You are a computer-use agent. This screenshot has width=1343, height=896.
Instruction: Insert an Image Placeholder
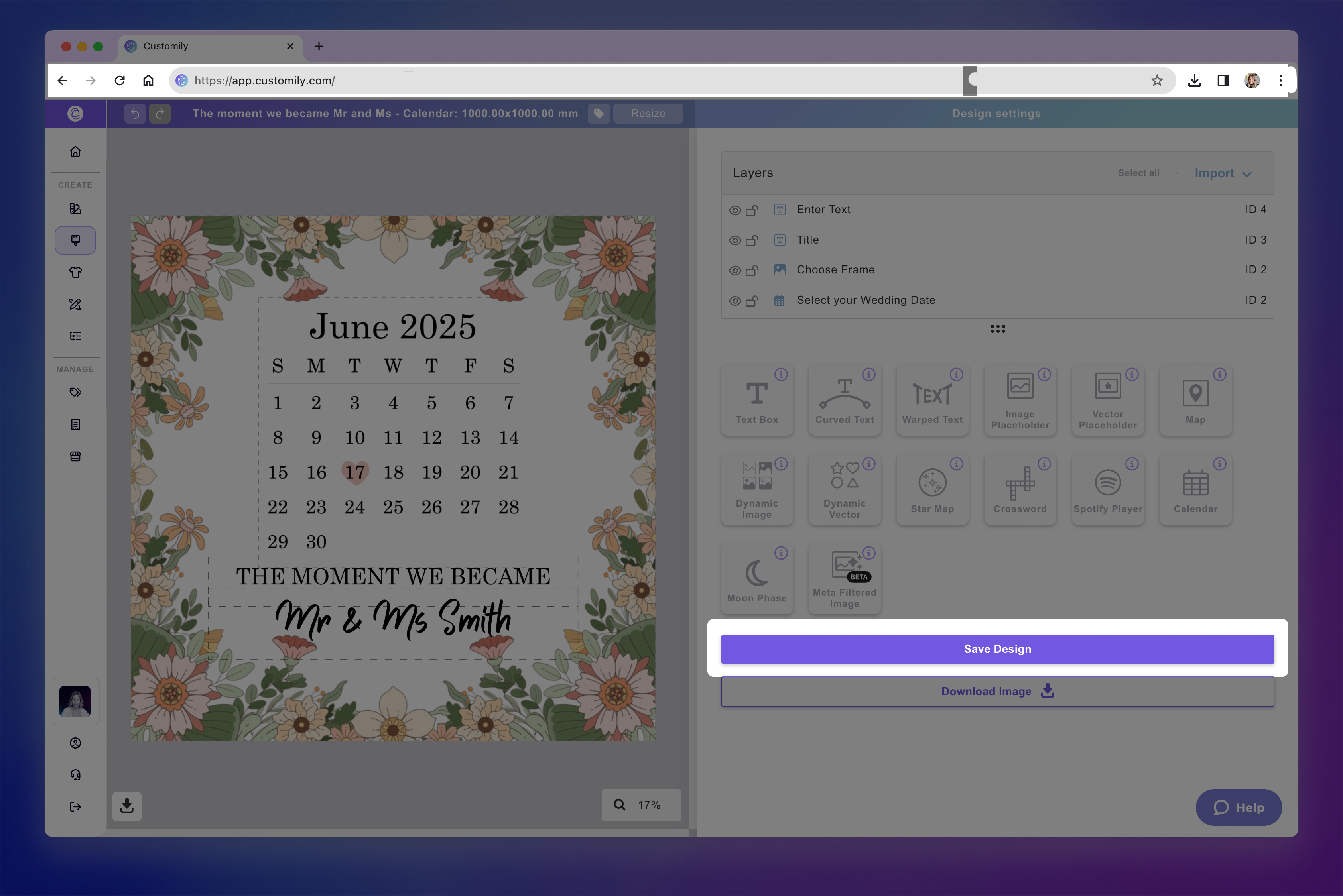[1020, 400]
